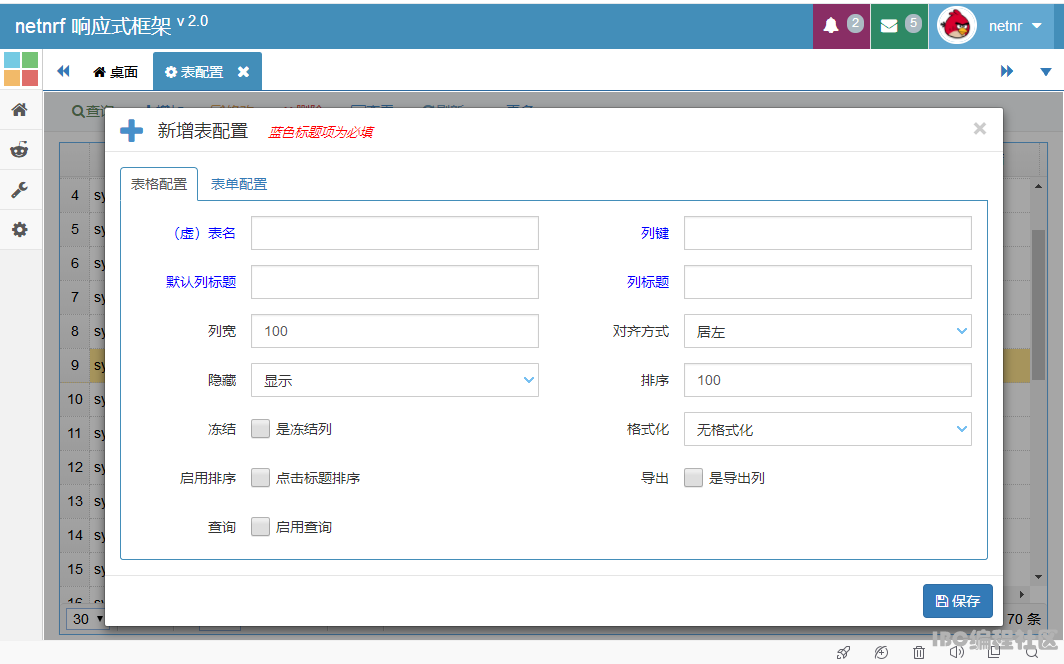Screen dimensions: 1064x664
Task: Click the tab scroll left double-arrow
Action: click(x=63, y=71)
